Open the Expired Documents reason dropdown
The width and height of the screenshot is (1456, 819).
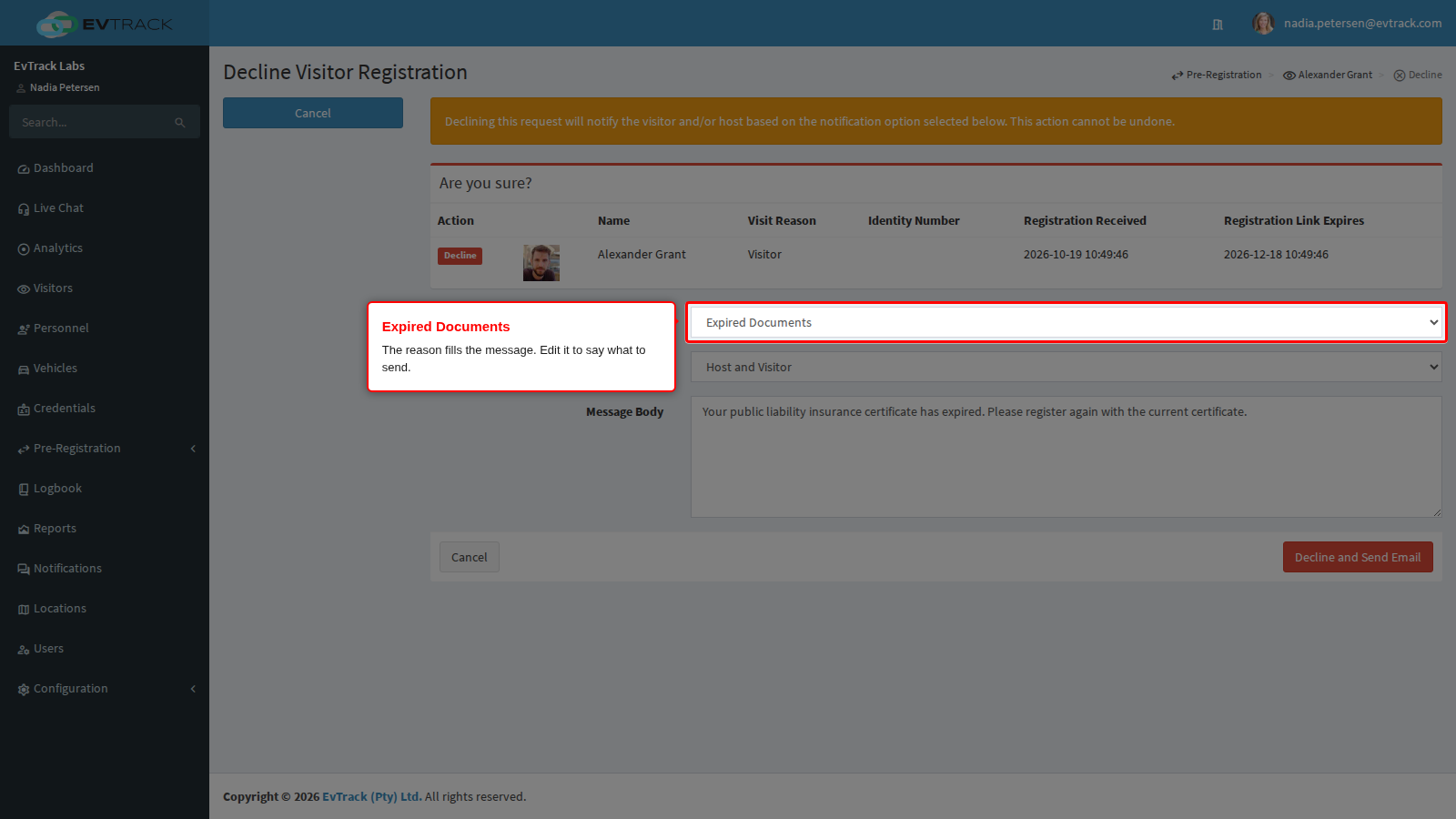[x=1067, y=322]
